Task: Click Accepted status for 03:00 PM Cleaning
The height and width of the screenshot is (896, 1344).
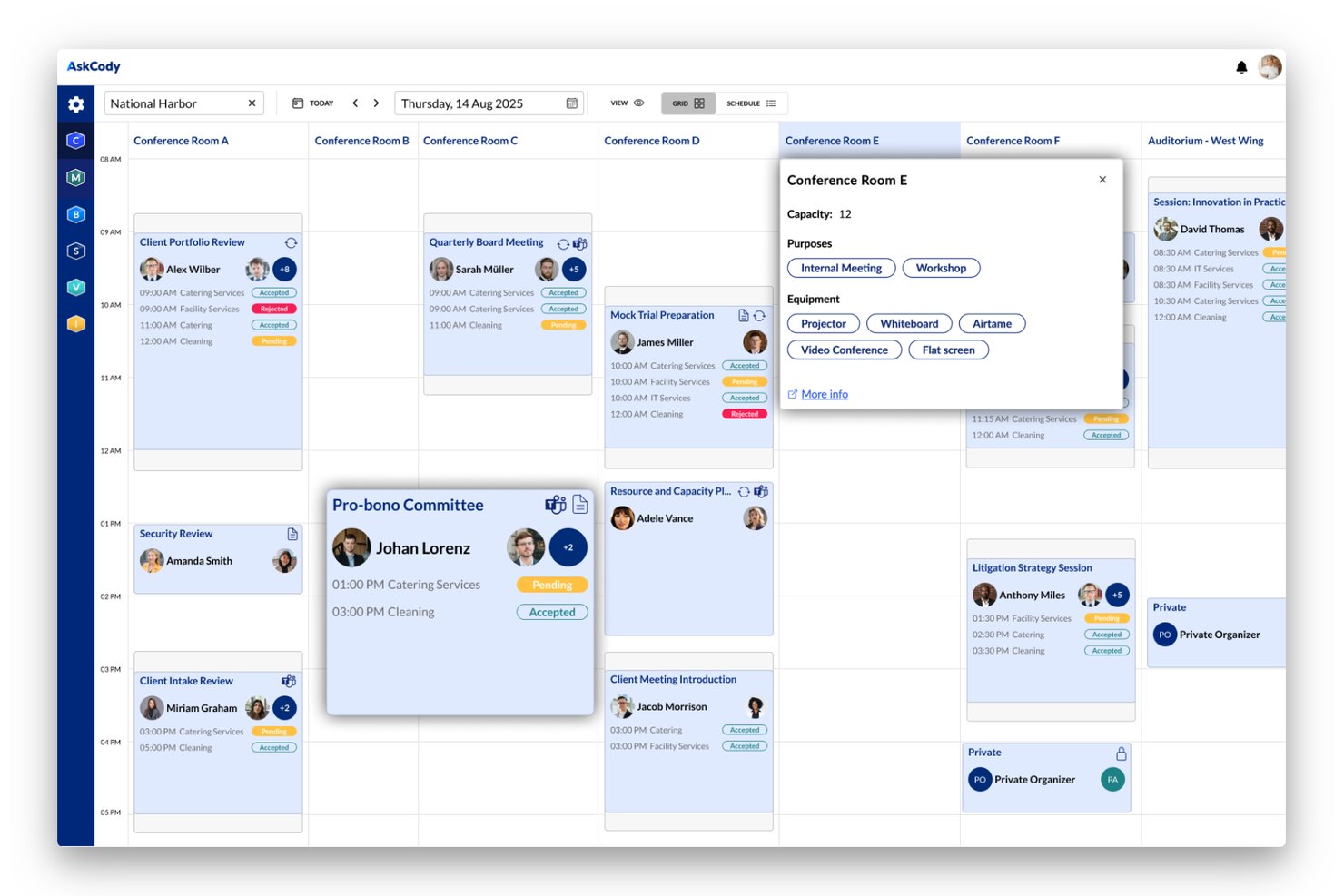Action: click(552, 612)
